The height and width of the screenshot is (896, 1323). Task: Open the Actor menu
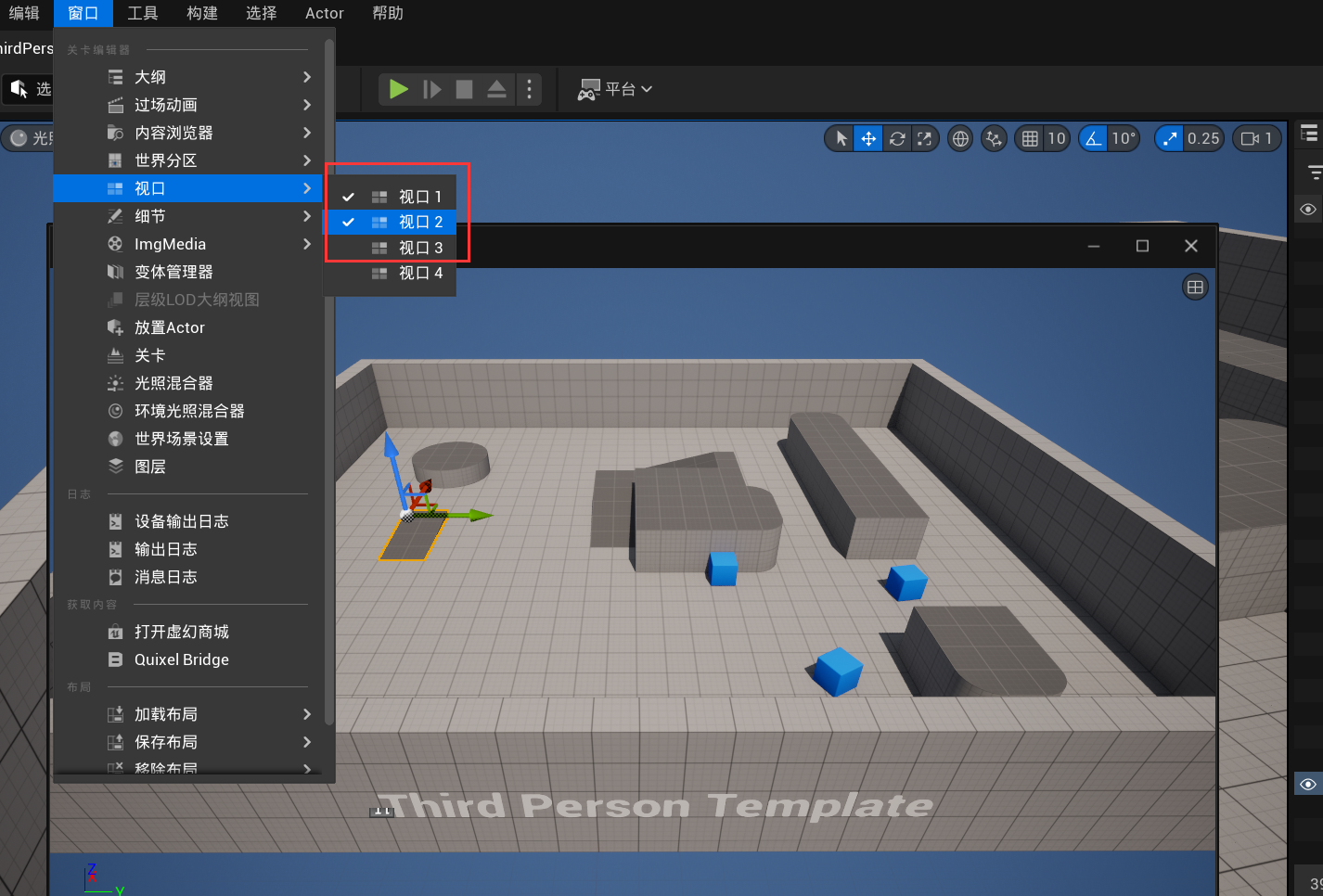[325, 13]
